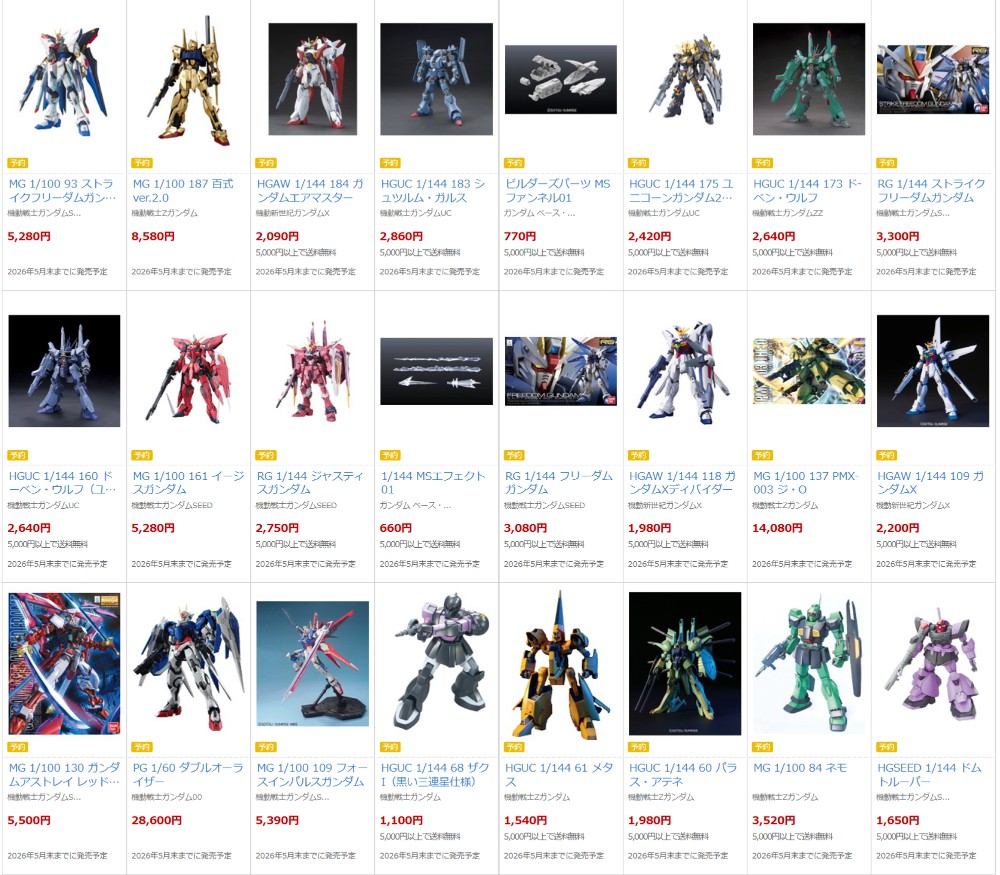Open the MG 1/100 161 イージスガンダム link
This screenshot has width=1000, height=875.
pyautogui.click(x=188, y=483)
